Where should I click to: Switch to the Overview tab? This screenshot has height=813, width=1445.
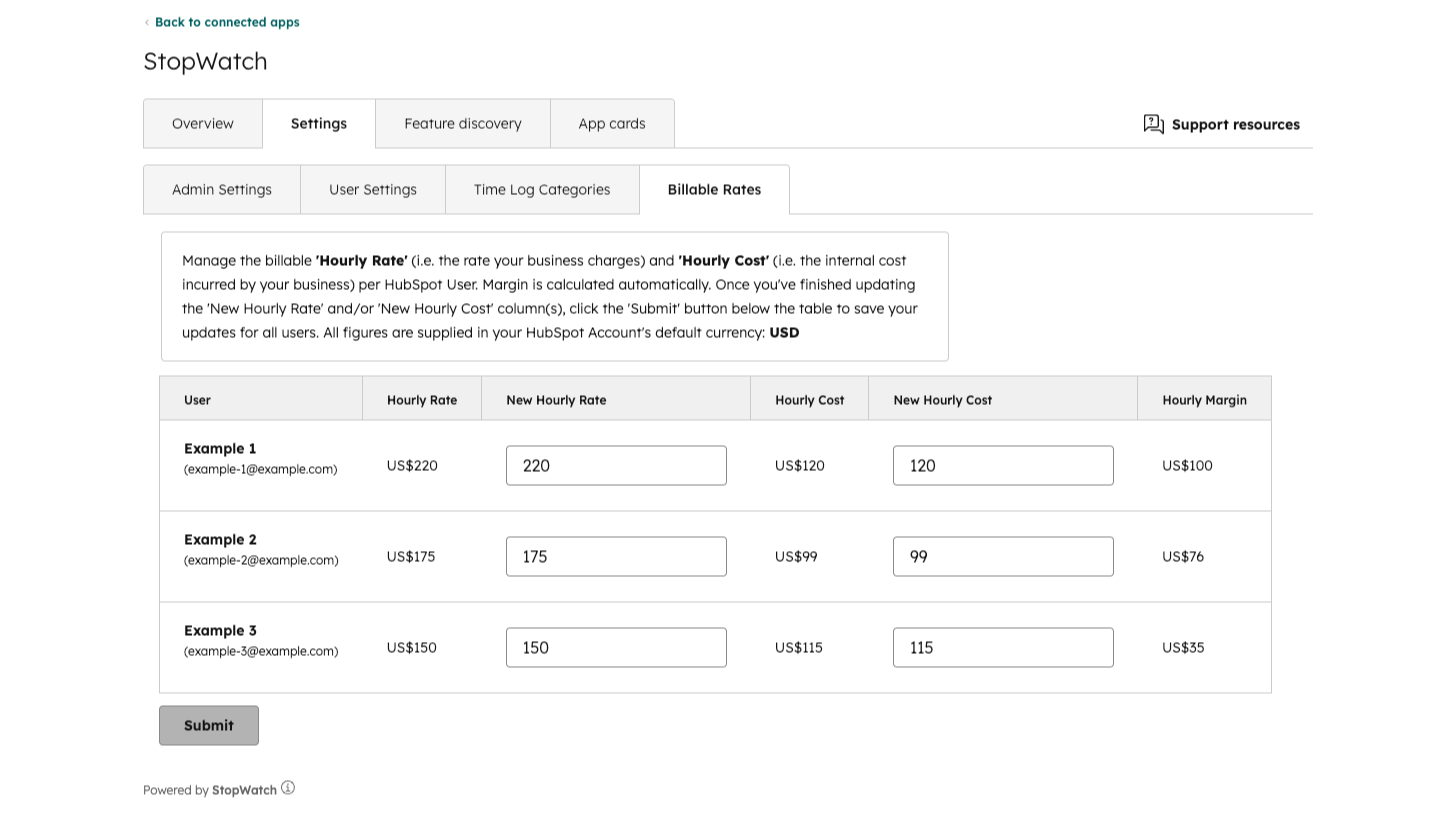(x=202, y=123)
